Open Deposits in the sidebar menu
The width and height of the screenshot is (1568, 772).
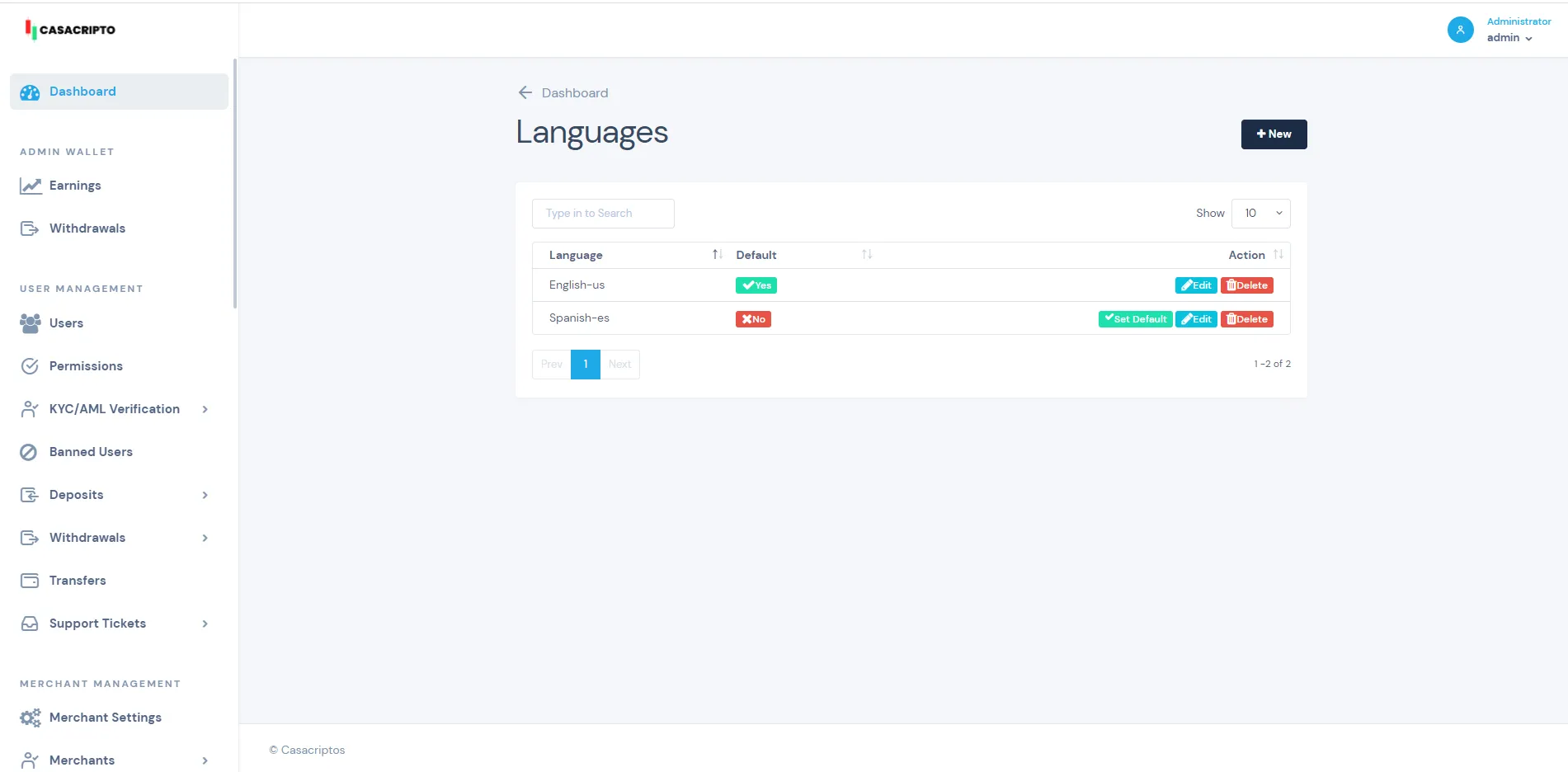coord(77,495)
